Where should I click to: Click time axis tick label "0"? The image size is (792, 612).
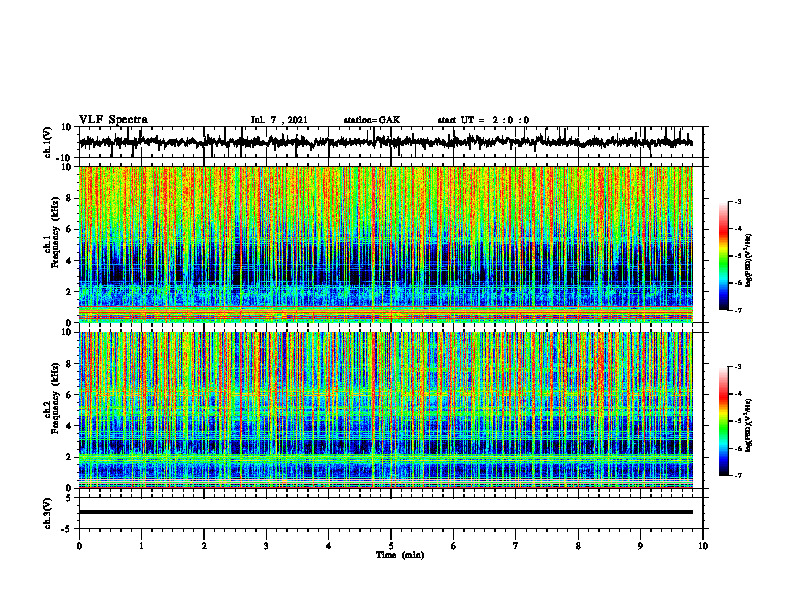[79, 546]
